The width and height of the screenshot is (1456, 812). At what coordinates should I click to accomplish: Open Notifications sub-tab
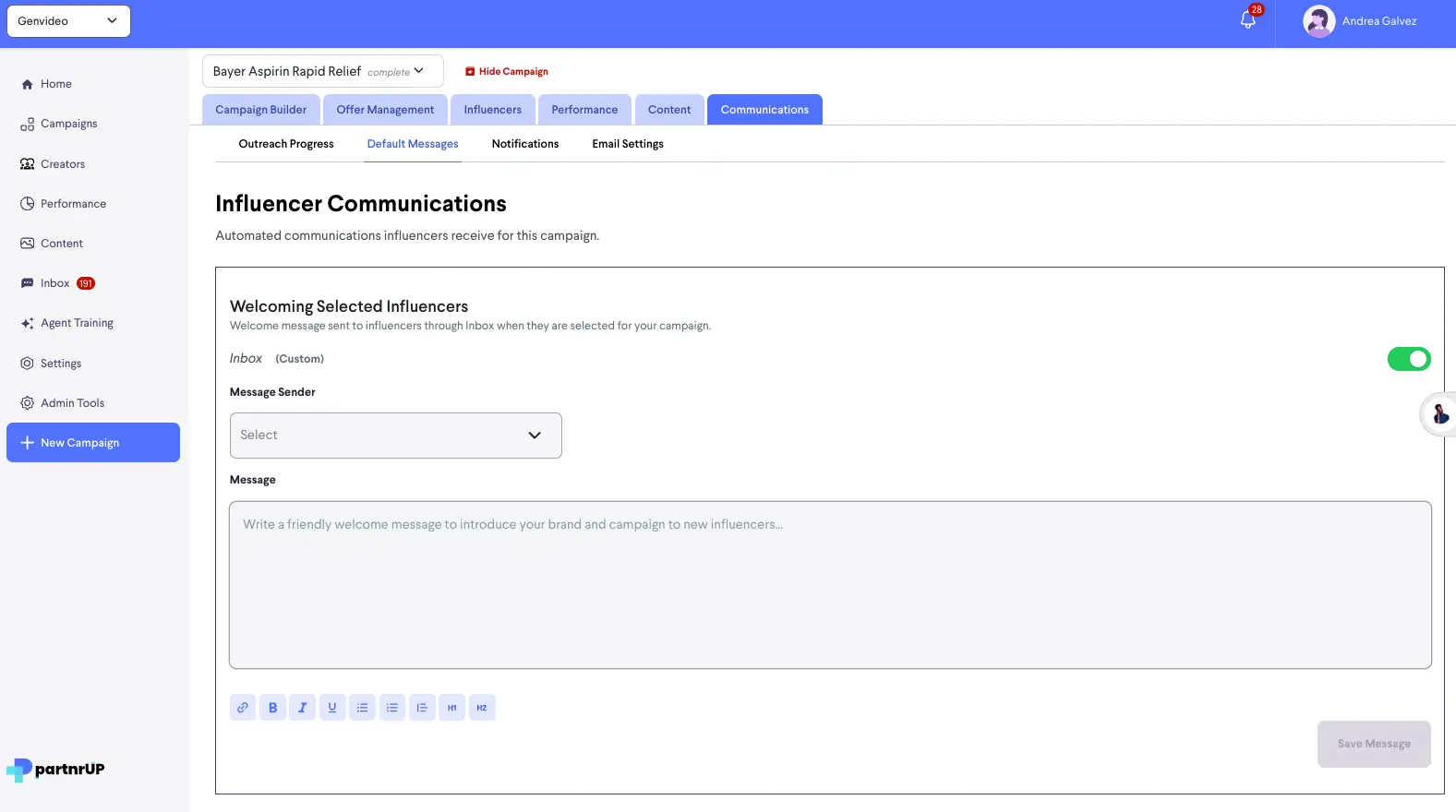525,144
